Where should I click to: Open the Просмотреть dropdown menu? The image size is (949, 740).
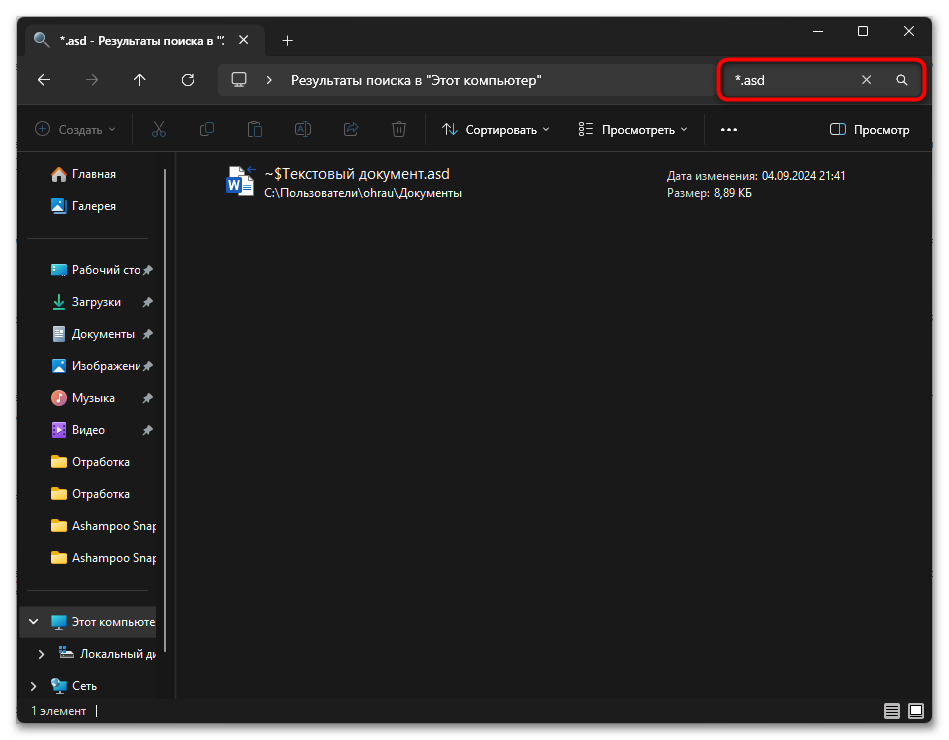[x=633, y=130]
